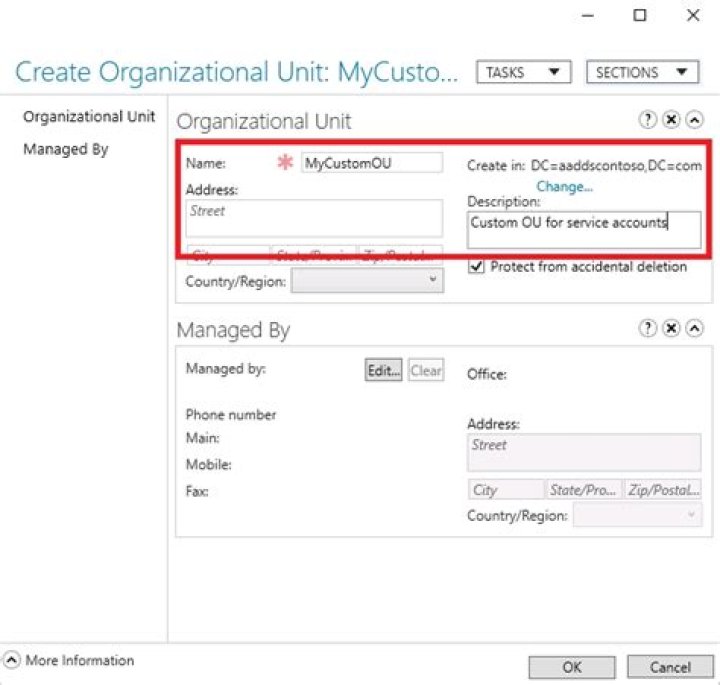Focus the Name field containing MyCustomOU
This screenshot has height=685, width=720.
point(372,163)
